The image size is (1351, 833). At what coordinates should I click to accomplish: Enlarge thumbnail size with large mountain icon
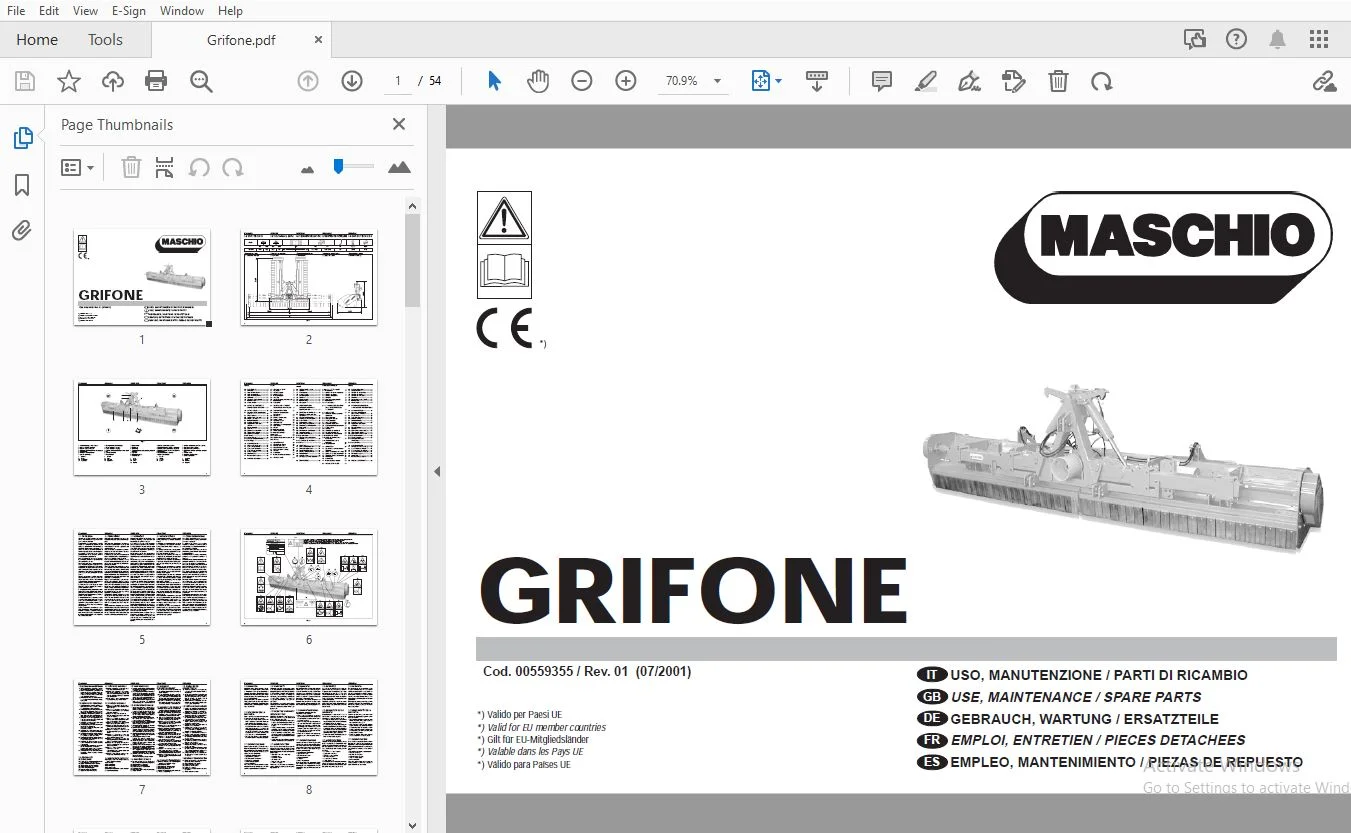coord(399,167)
